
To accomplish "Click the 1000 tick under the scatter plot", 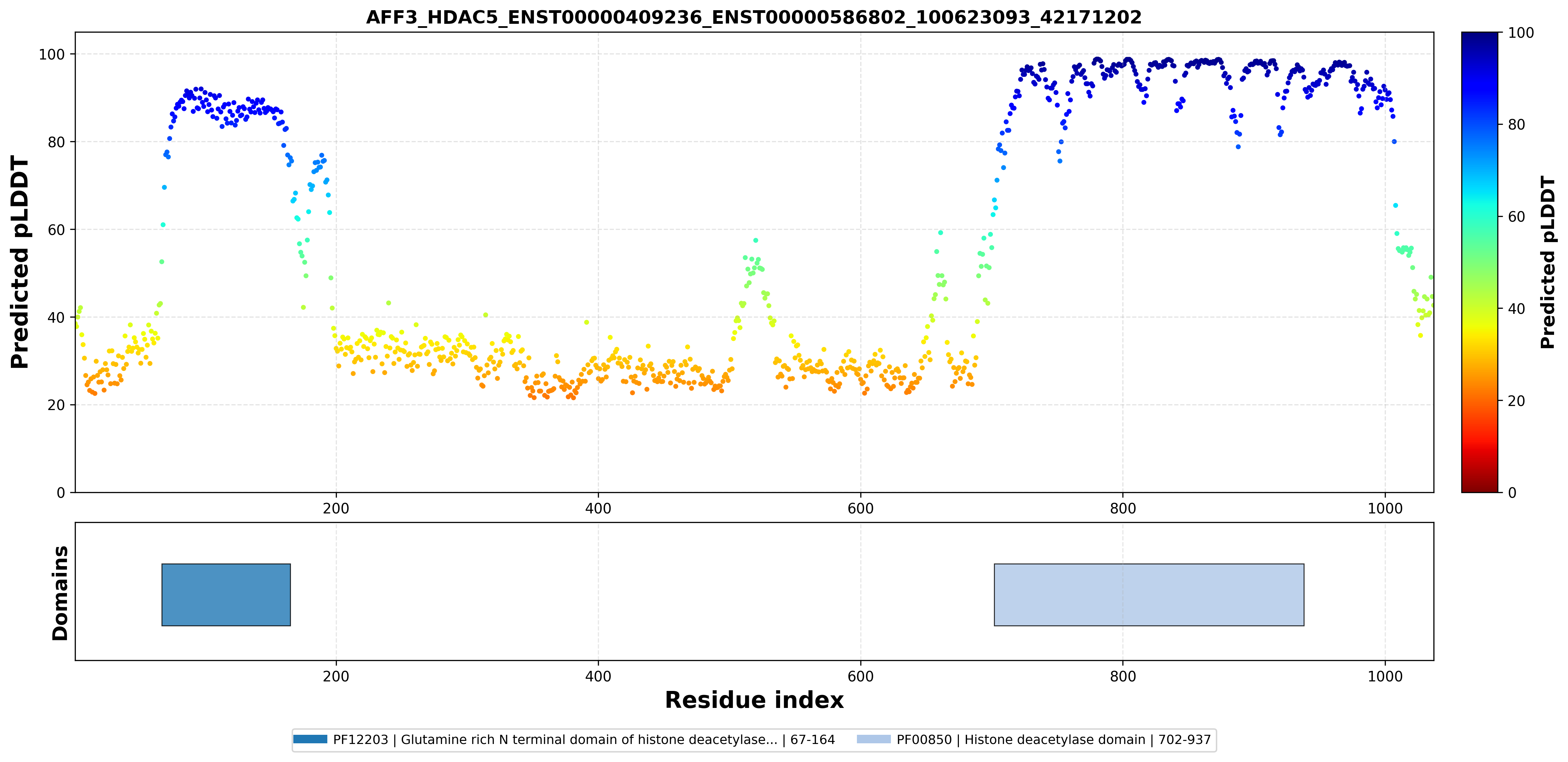I will [1385, 509].
